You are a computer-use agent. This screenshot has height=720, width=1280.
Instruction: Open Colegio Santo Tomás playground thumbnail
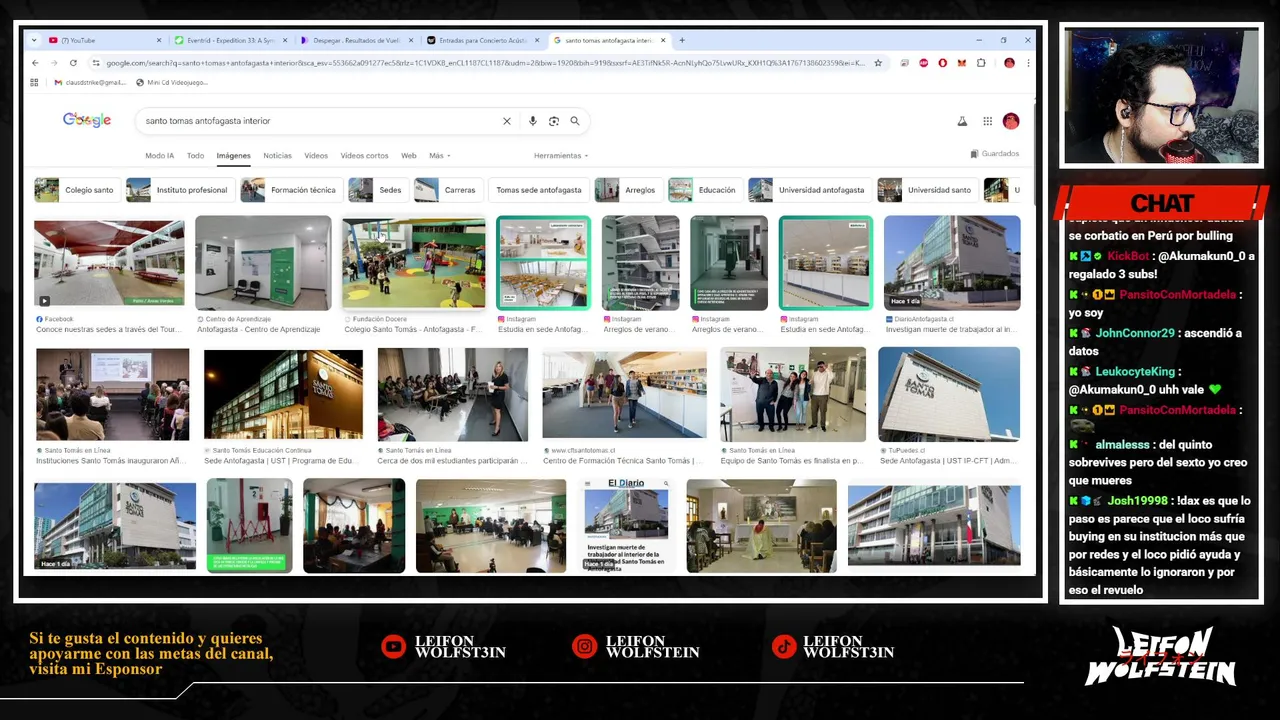414,263
